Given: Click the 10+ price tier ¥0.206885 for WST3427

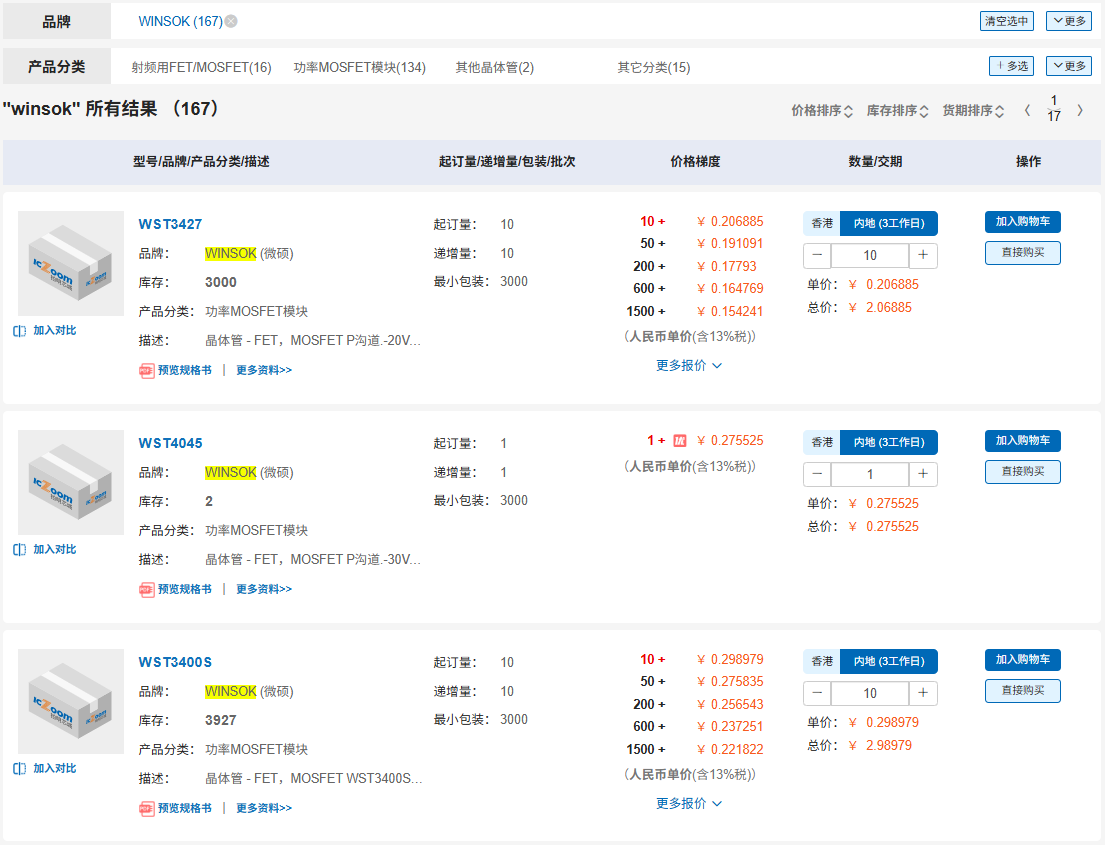Looking at the screenshot, I should click(x=730, y=221).
